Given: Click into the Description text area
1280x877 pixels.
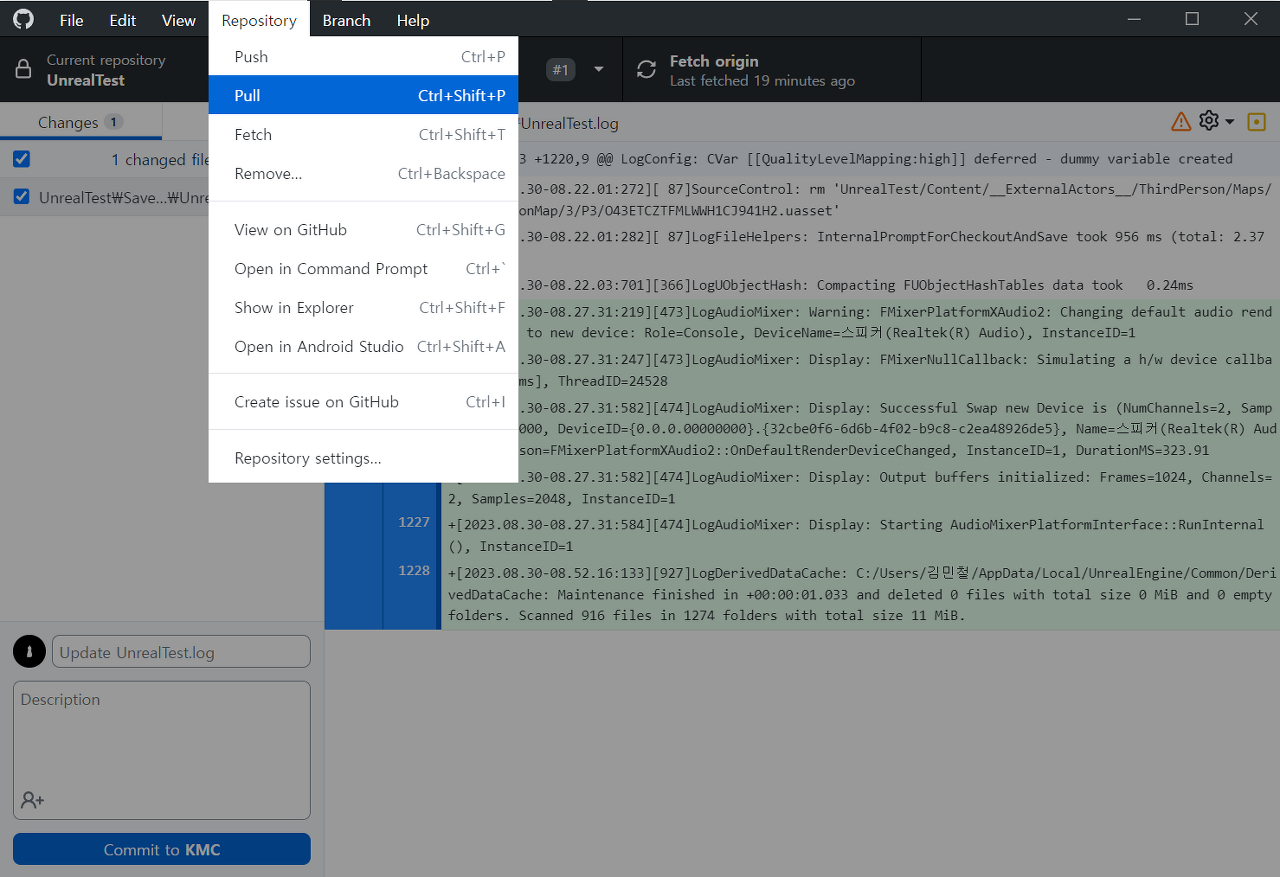Looking at the screenshot, I should pyautogui.click(x=162, y=749).
